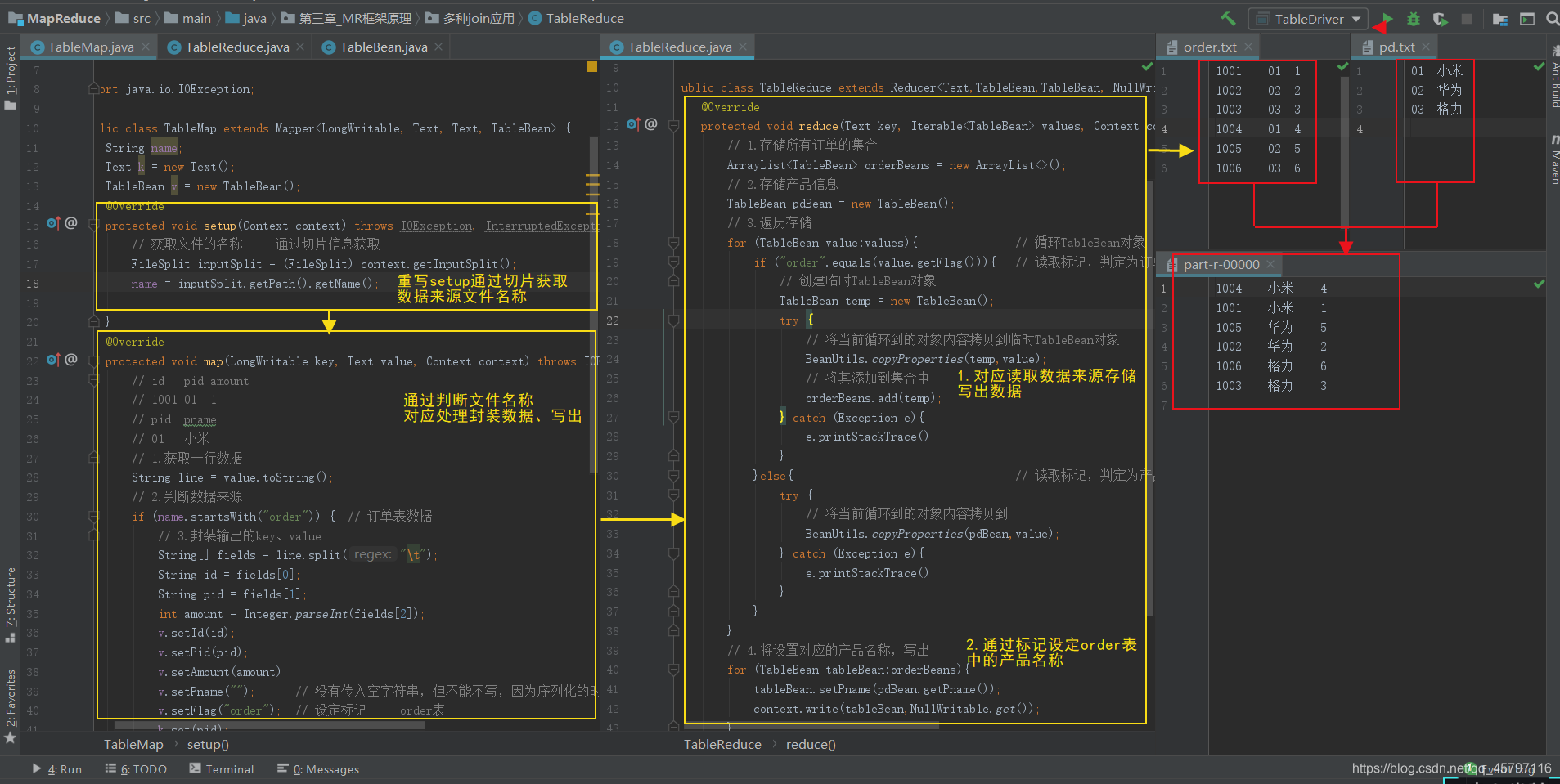Click the override gutter icon beside map method
Image resolution: width=1560 pixels, height=784 pixels.
(x=53, y=360)
